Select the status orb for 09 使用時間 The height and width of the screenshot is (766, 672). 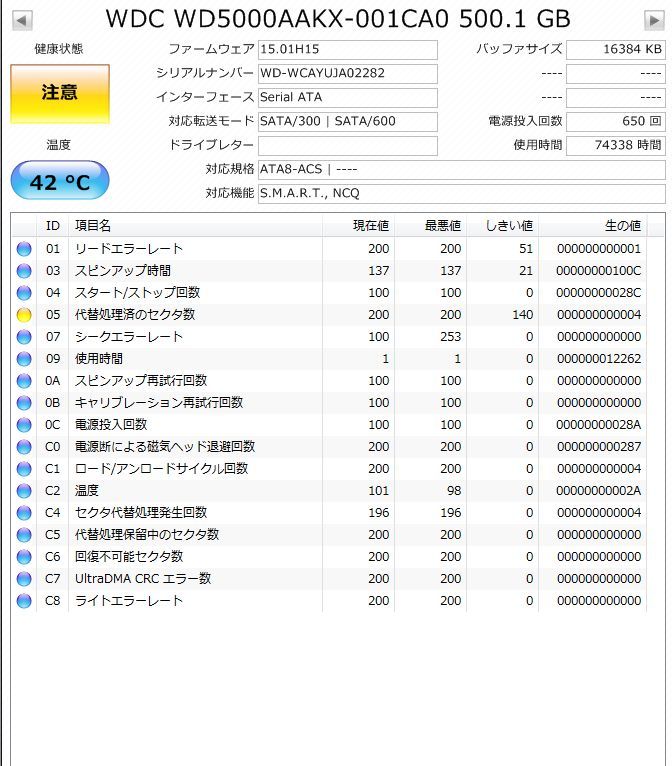24,359
